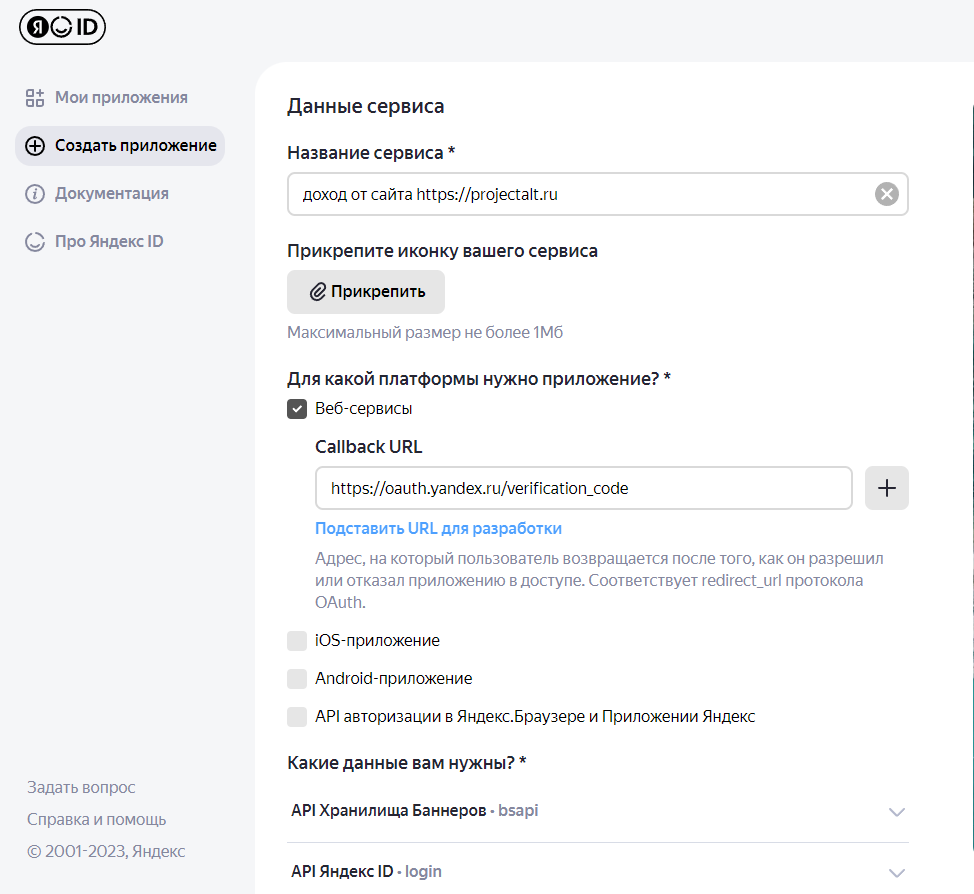Click the About Yandex ID smile icon
This screenshot has height=894, width=974.
pos(35,242)
